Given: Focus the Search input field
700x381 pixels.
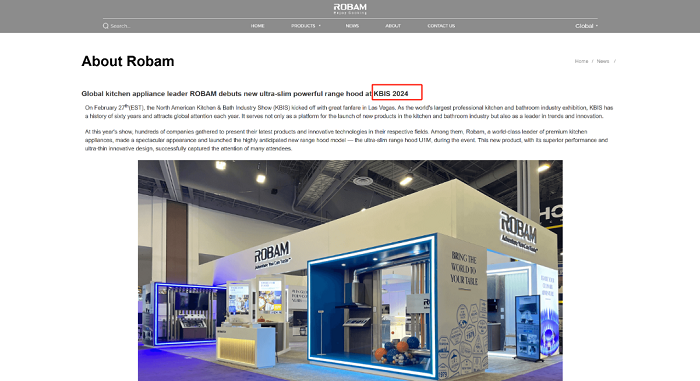Looking at the screenshot, I should 134,26.
